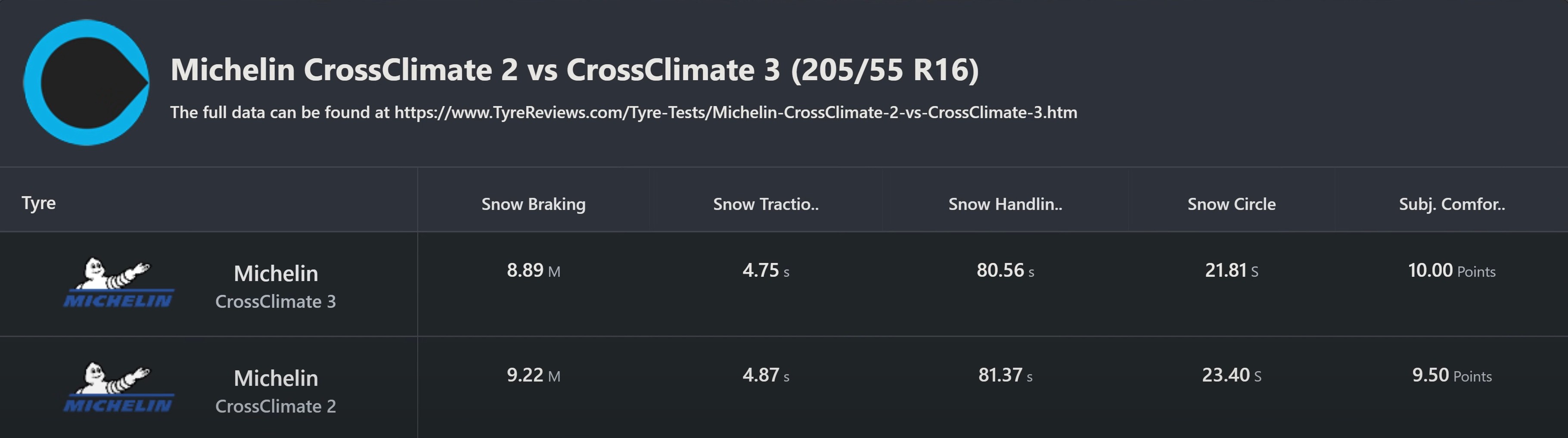
Task: Click the 8.89 M snow braking value
Action: tap(533, 270)
